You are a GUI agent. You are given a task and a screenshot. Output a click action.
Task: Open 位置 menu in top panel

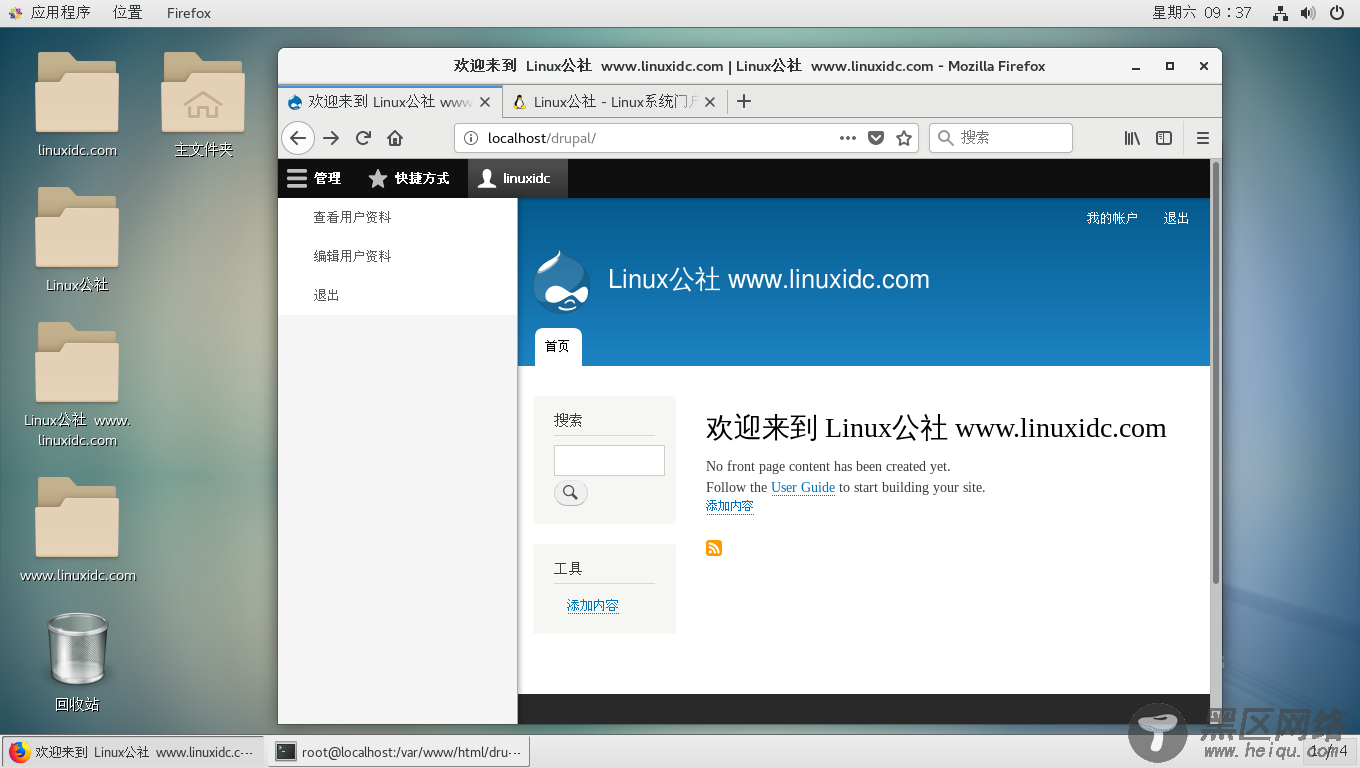click(127, 13)
